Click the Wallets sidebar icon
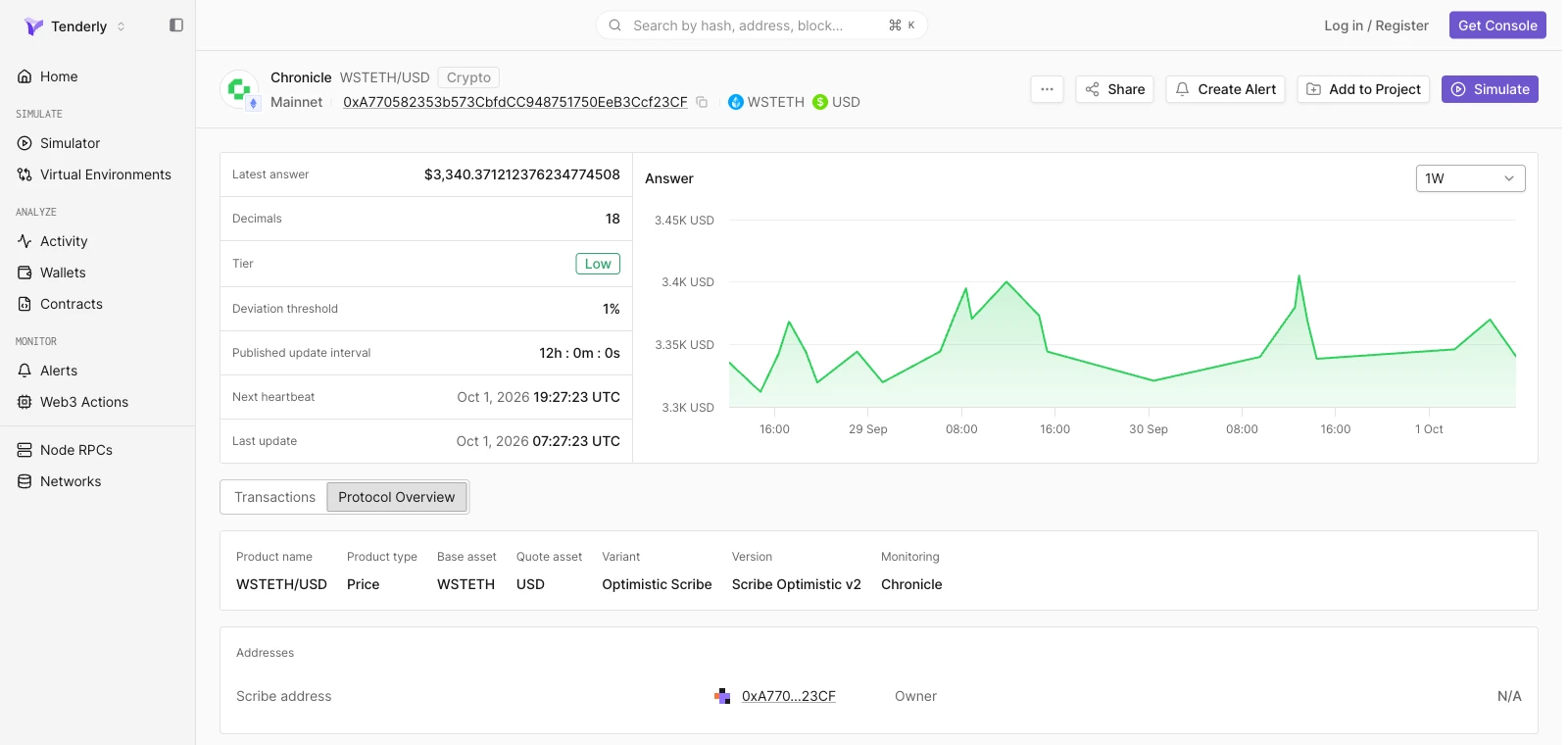Screen dimensions: 1568x745 click(24, 273)
